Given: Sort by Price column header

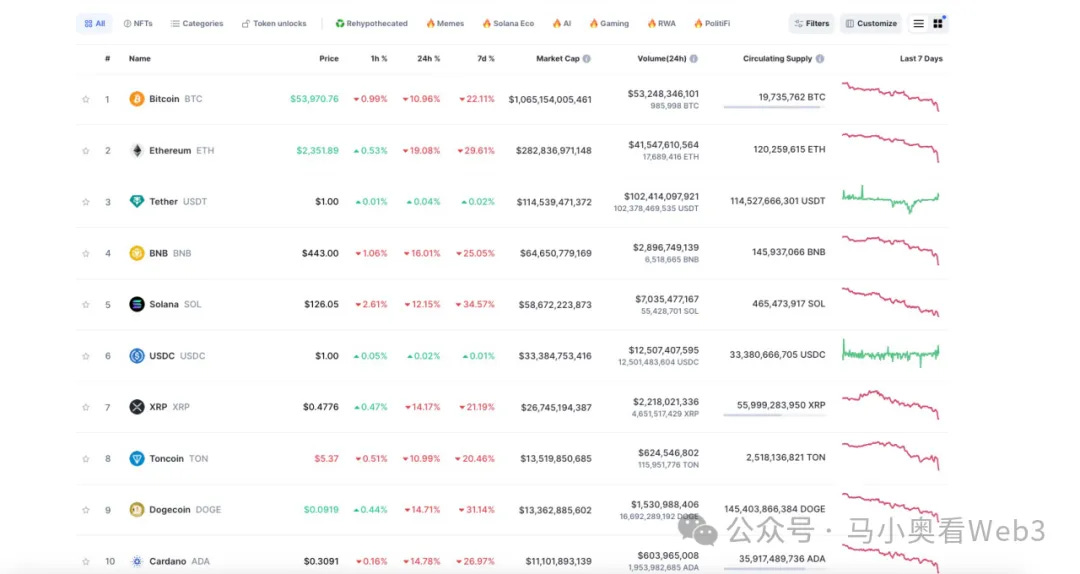Looking at the screenshot, I should pyautogui.click(x=329, y=59).
